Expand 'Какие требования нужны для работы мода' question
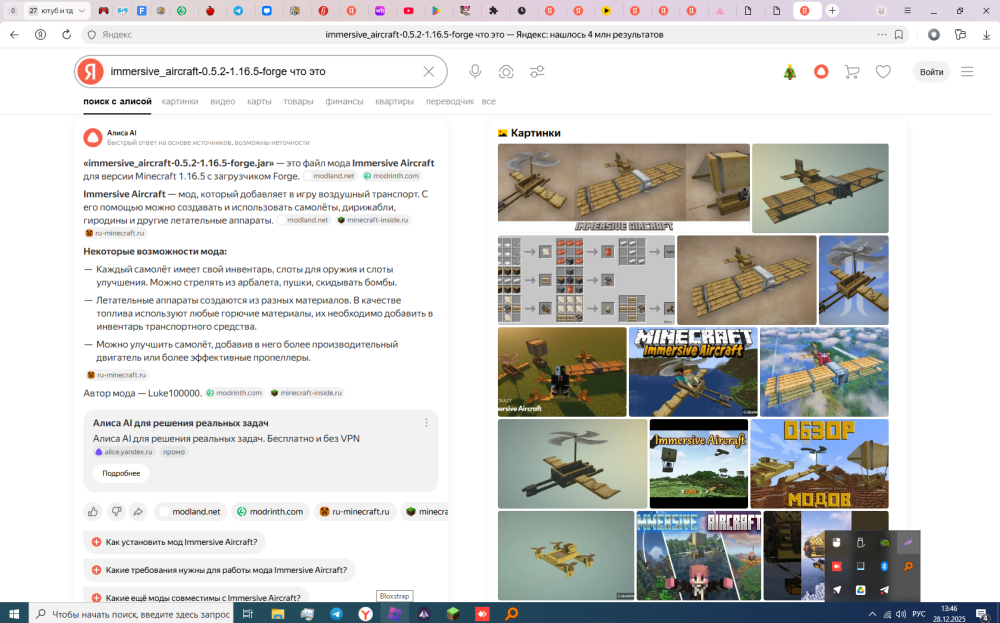 tap(219, 570)
